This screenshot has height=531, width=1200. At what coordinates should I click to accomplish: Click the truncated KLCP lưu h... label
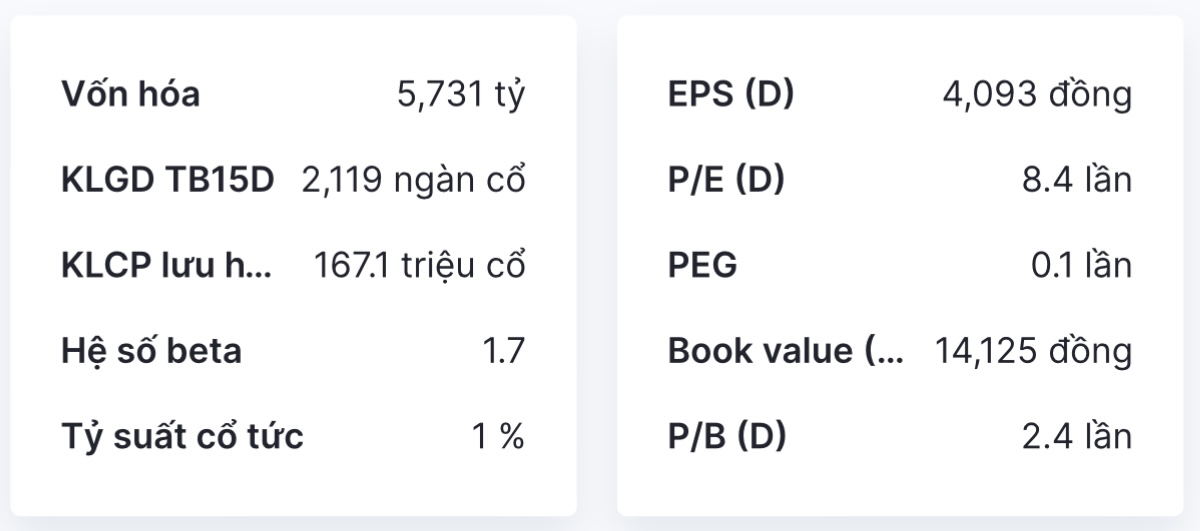[x=166, y=266]
